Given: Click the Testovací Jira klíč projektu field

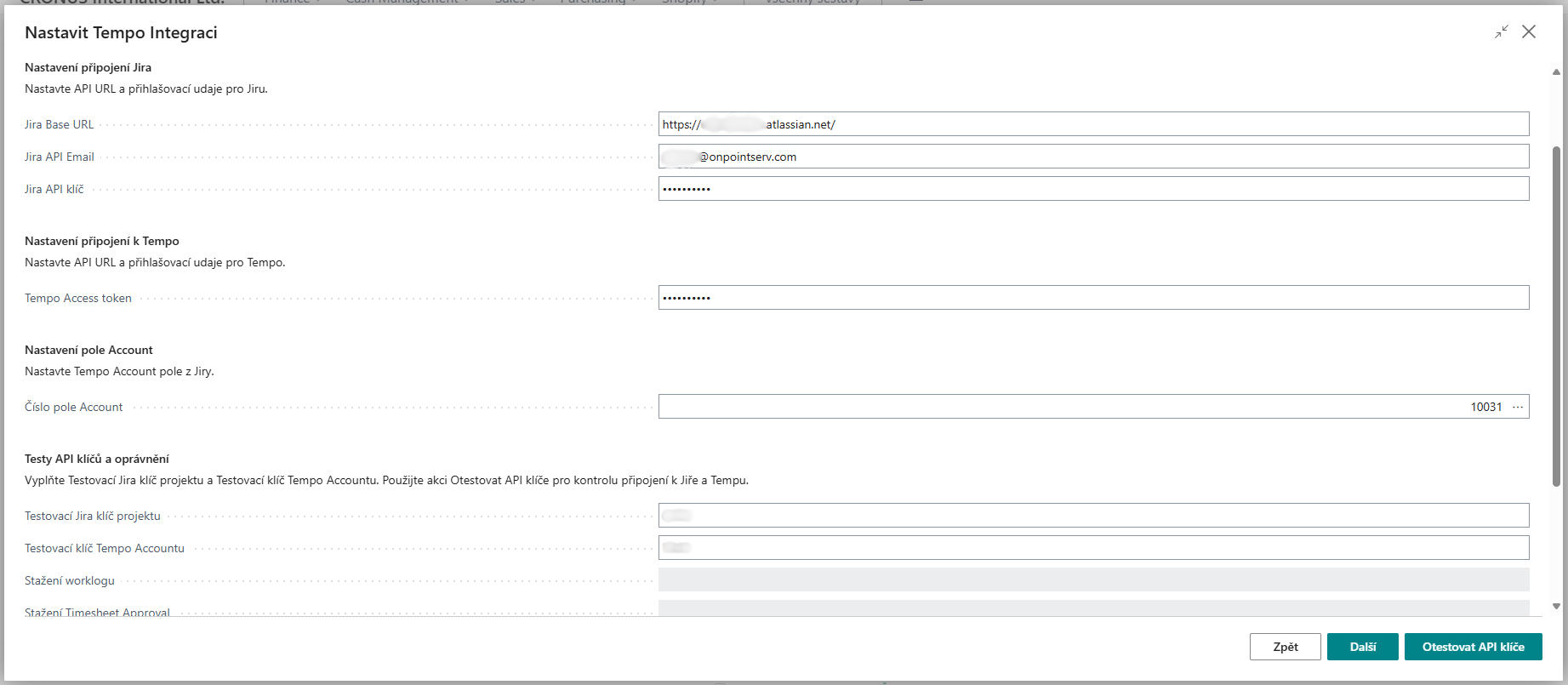Looking at the screenshot, I should (x=1093, y=516).
